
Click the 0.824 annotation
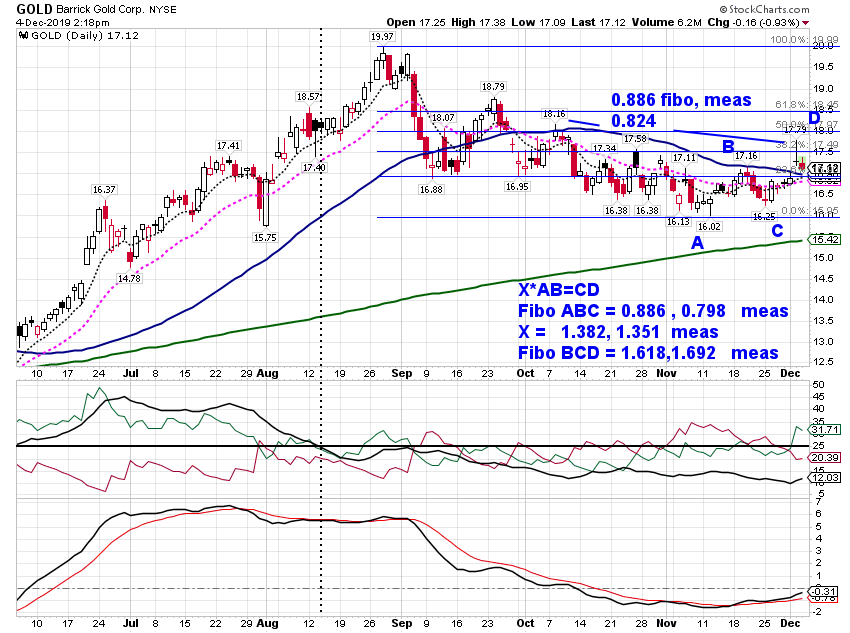pyautogui.click(x=633, y=120)
